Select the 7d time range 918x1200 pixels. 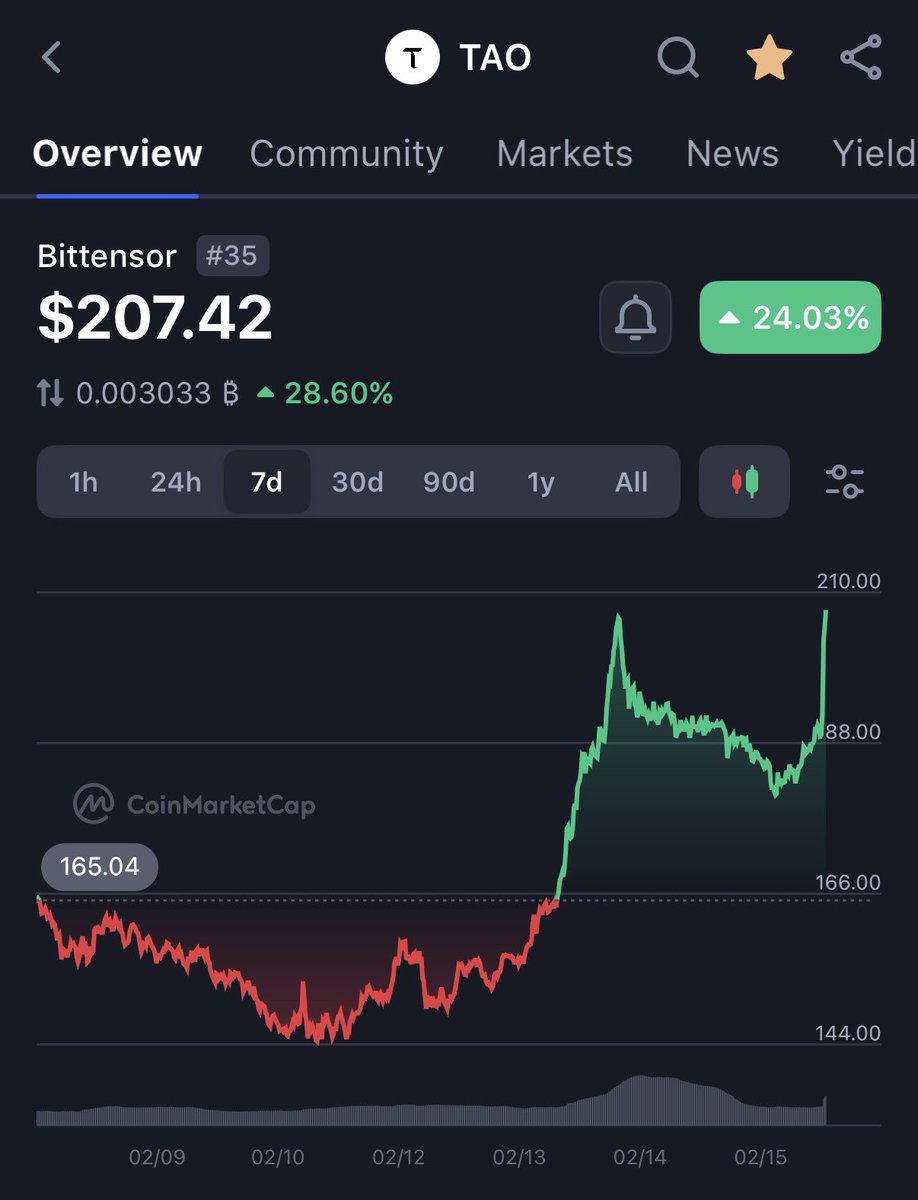coord(266,482)
